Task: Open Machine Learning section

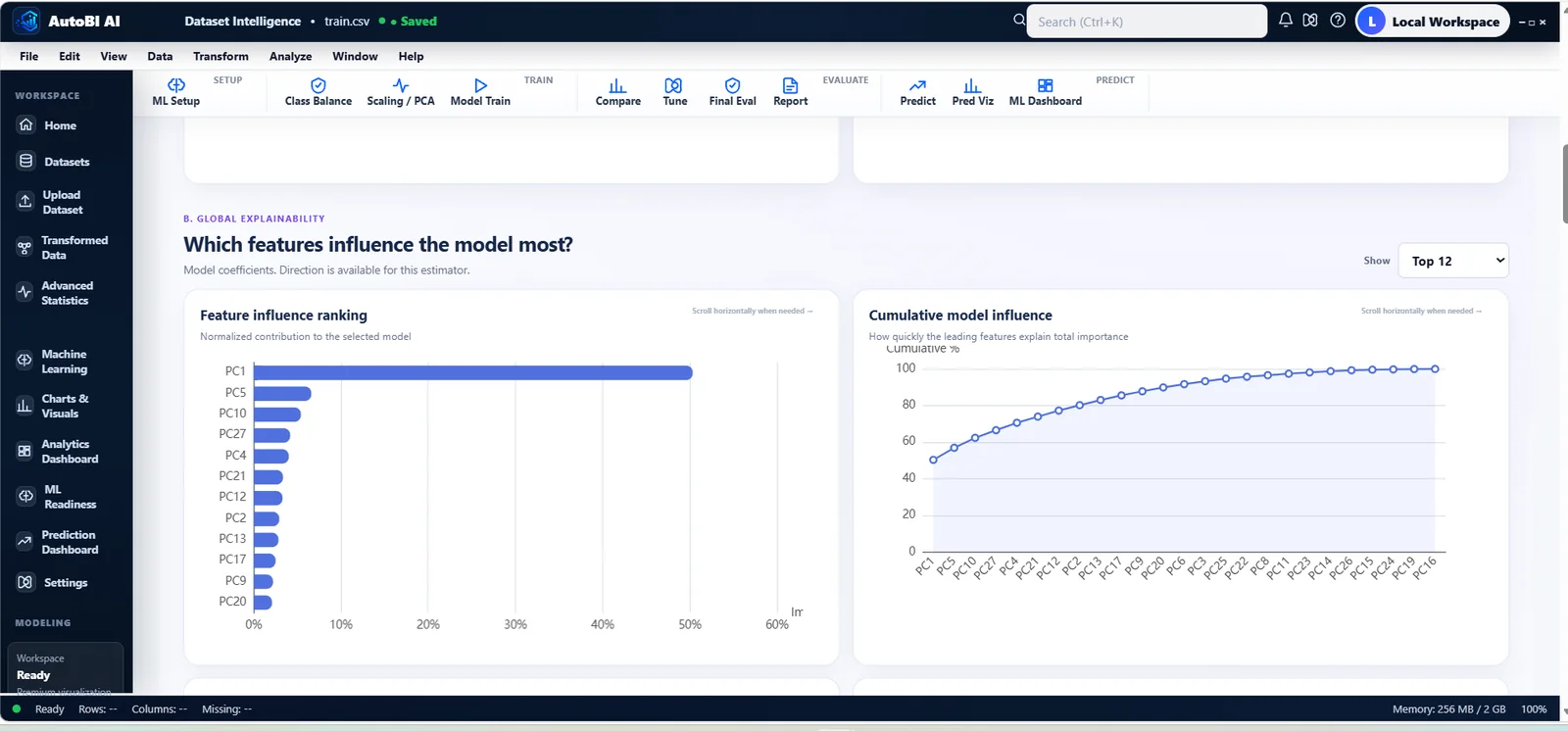Action: (x=66, y=362)
